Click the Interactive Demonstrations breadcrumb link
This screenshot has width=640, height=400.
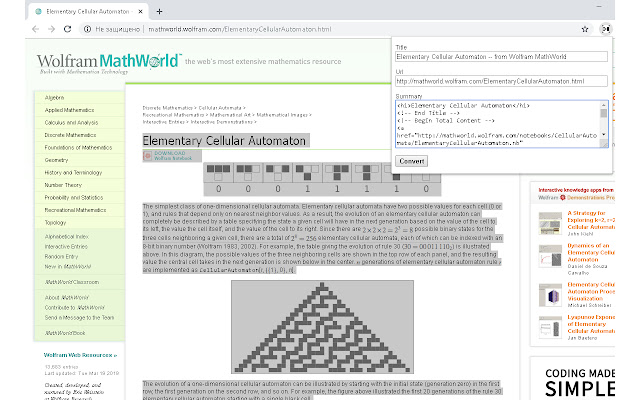click(x=222, y=122)
